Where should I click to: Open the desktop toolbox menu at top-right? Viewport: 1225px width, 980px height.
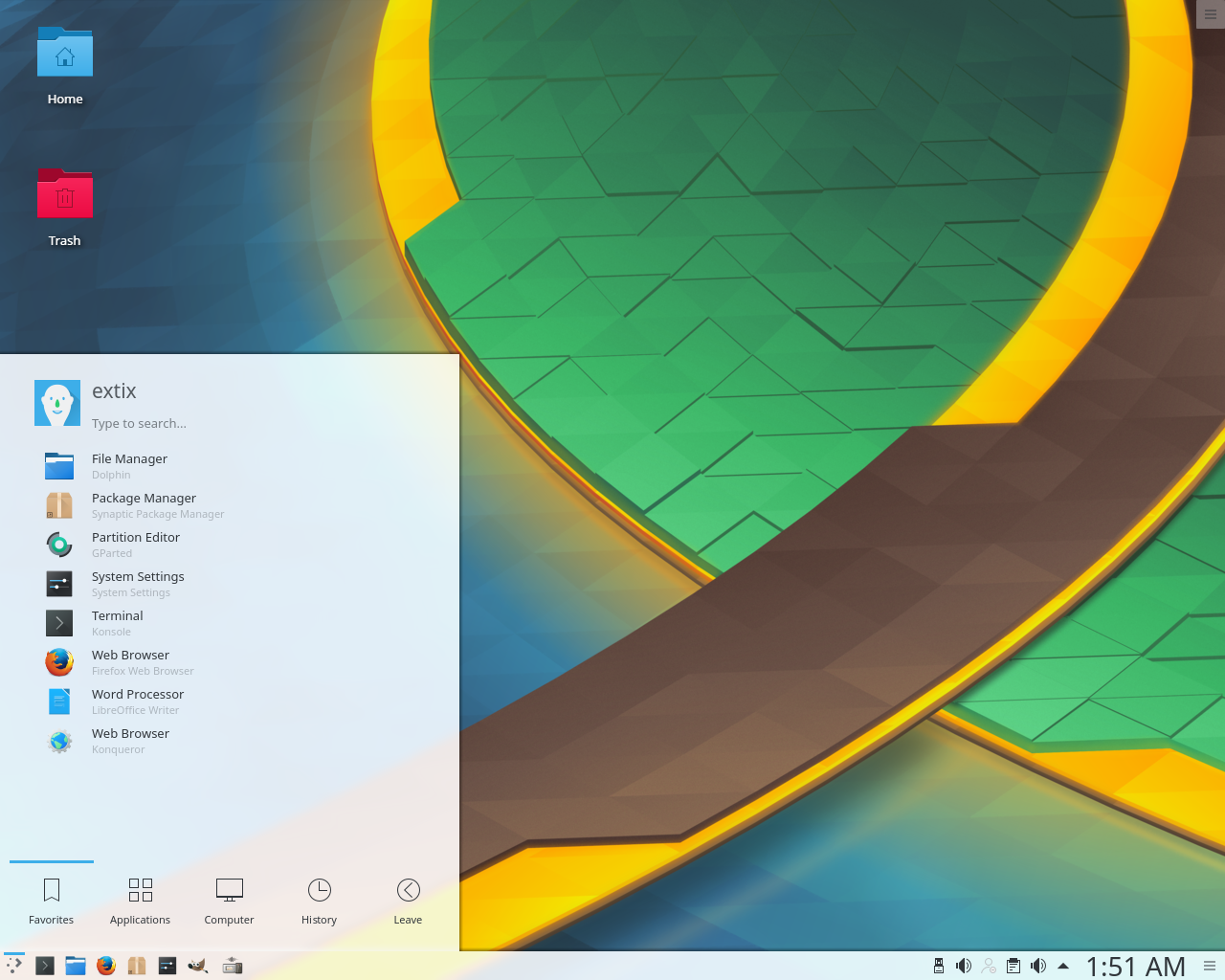pyautogui.click(x=1211, y=13)
